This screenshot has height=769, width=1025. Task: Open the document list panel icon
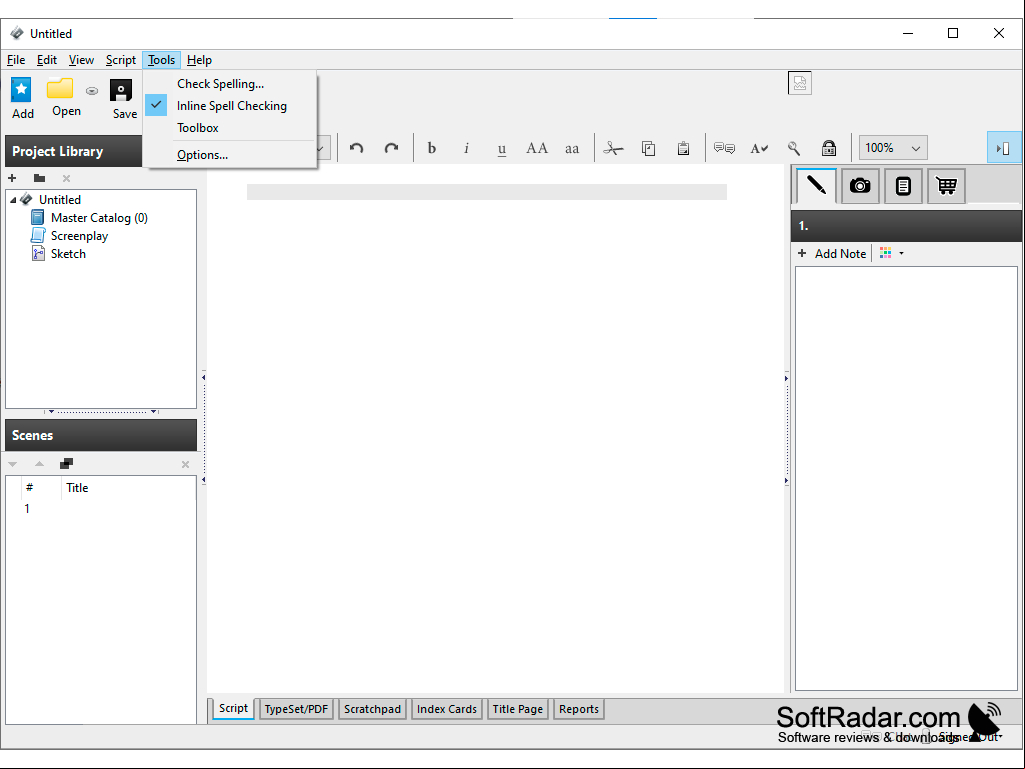pyautogui.click(x=903, y=186)
